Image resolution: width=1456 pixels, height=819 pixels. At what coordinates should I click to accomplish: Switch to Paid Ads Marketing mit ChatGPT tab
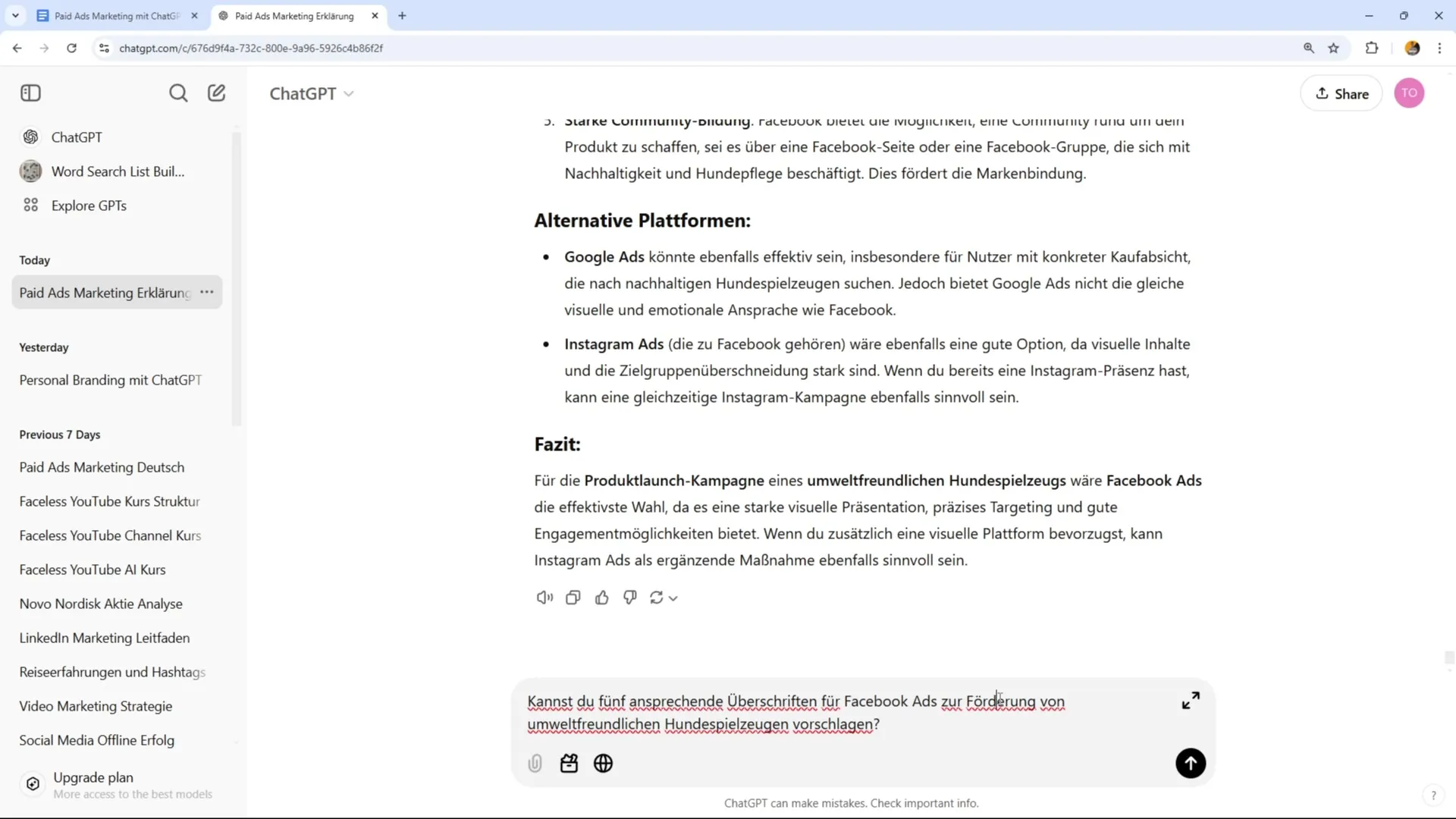coord(118,16)
